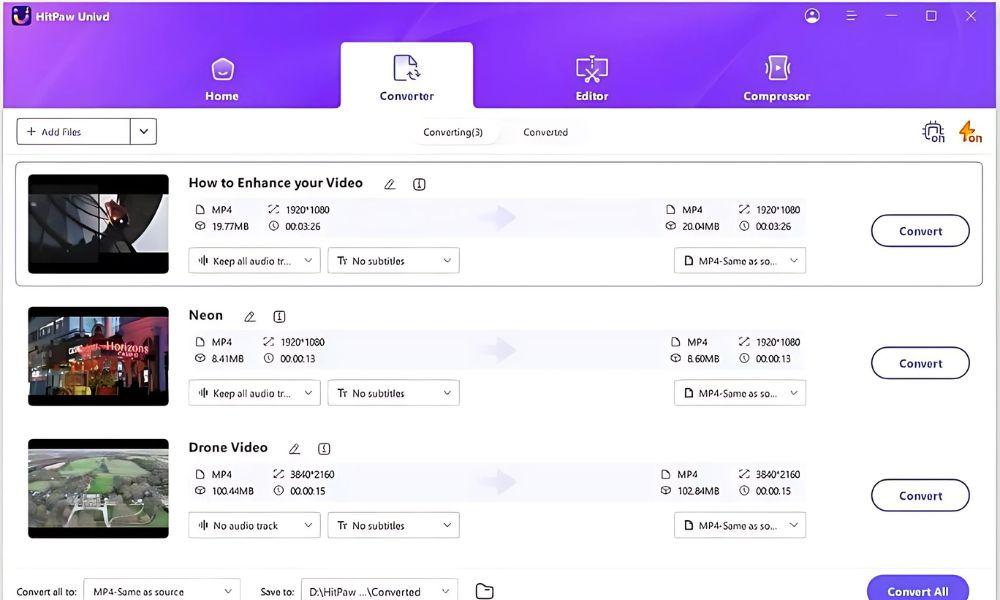The image size is (1000, 600).
Task: Toggle hardware acceleration chip icon
Action: coord(934,132)
